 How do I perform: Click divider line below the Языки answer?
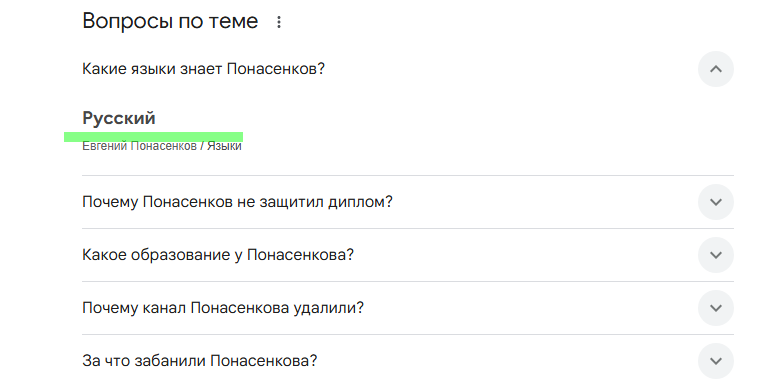click(x=408, y=175)
